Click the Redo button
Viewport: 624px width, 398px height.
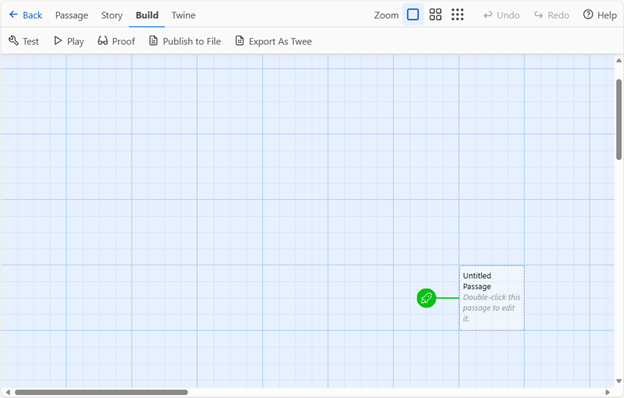552,15
